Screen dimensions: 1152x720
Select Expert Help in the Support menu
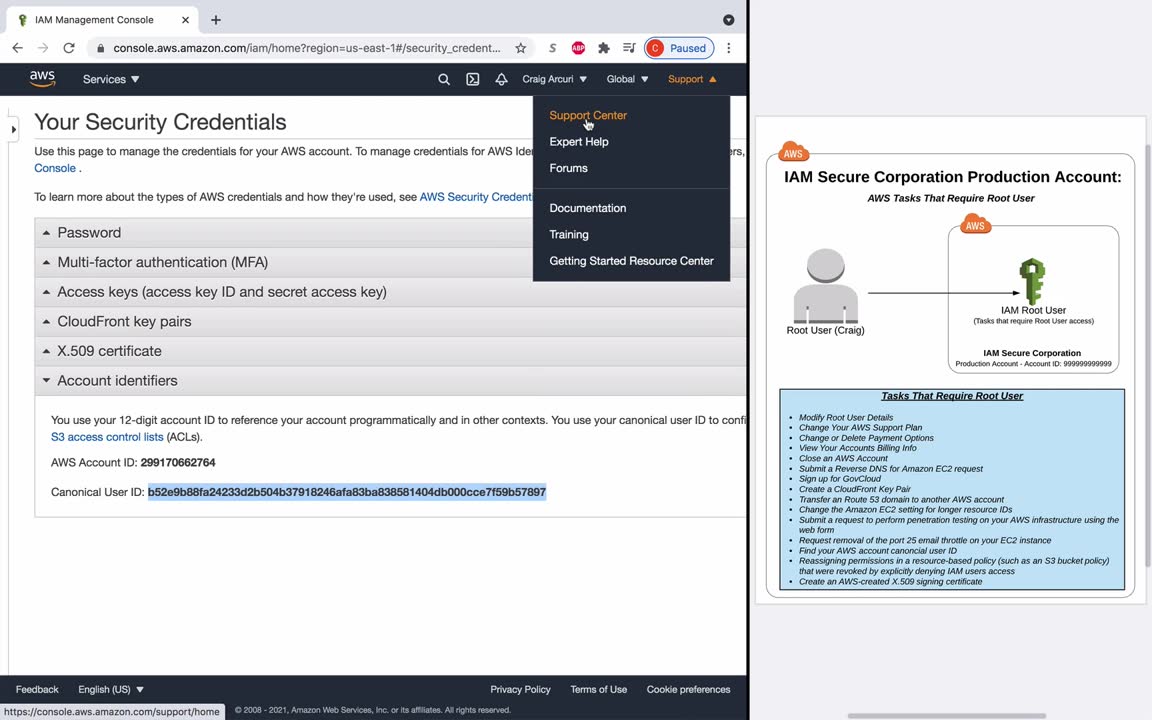579,142
